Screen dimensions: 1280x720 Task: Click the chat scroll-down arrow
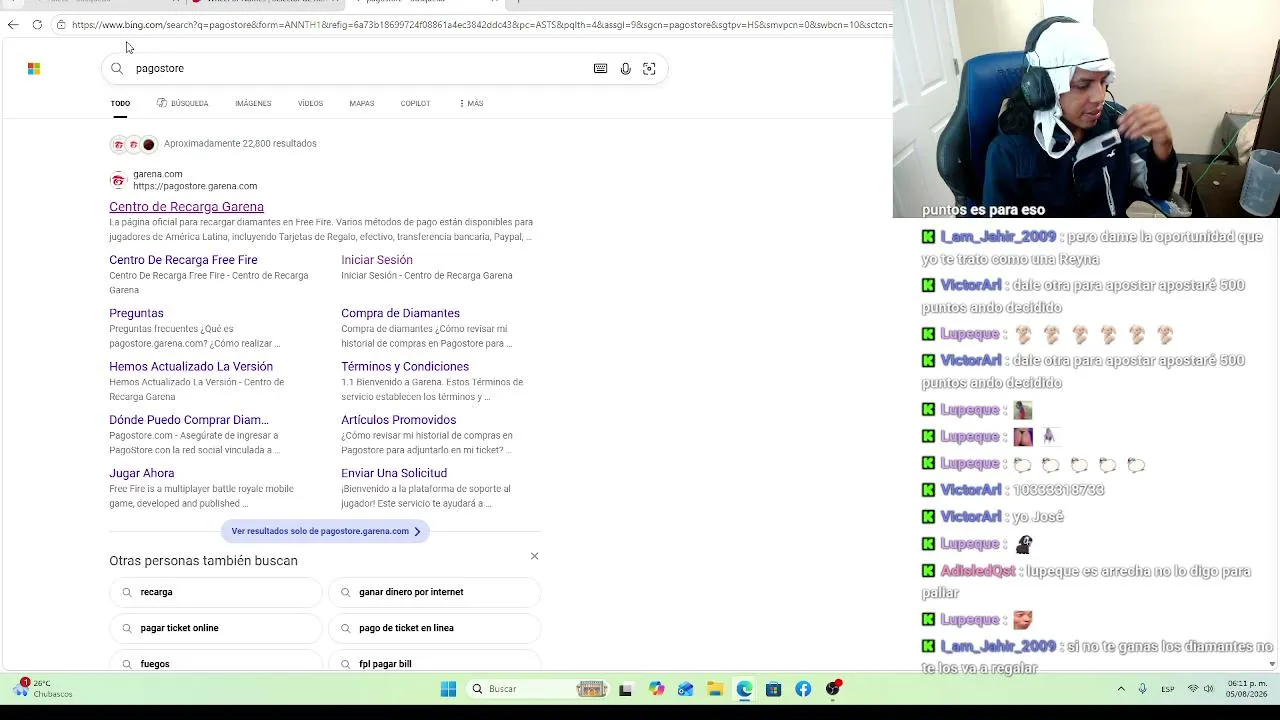pyautogui.click(x=1272, y=663)
